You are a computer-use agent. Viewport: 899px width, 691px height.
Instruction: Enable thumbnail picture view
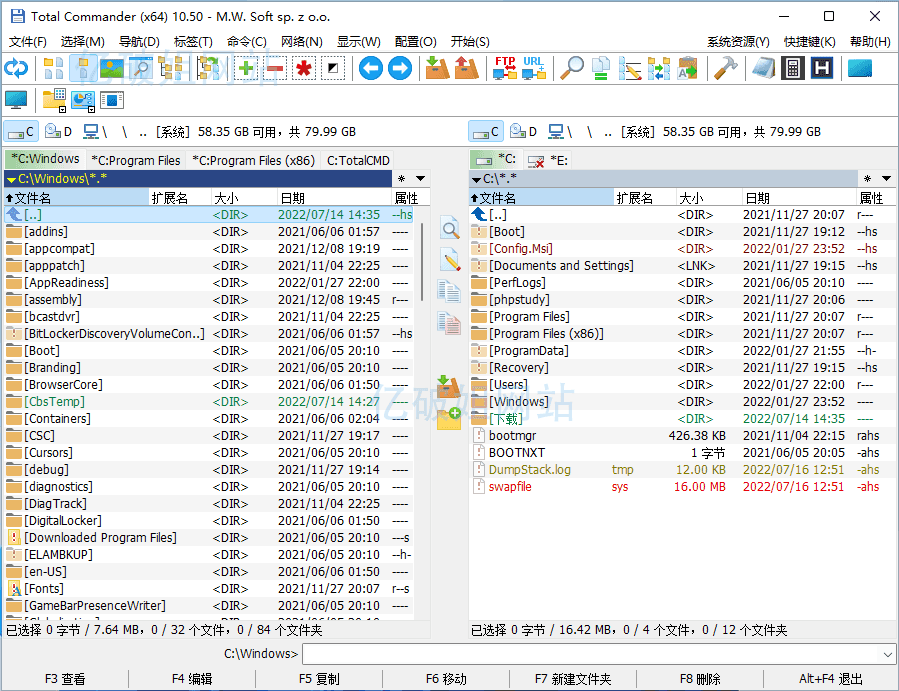[112, 69]
